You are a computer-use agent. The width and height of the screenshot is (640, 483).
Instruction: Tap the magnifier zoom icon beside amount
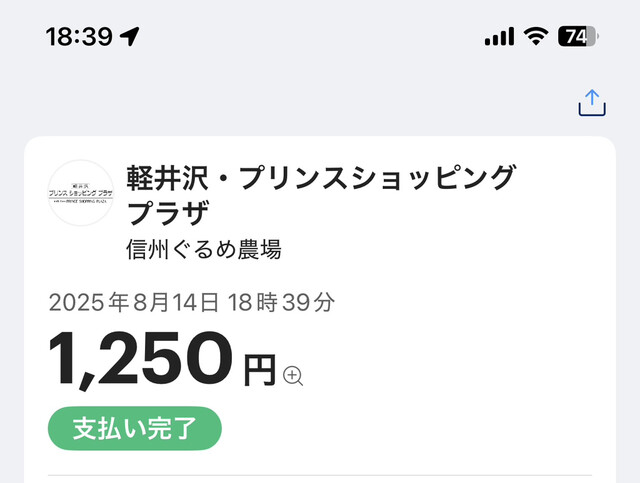293,376
